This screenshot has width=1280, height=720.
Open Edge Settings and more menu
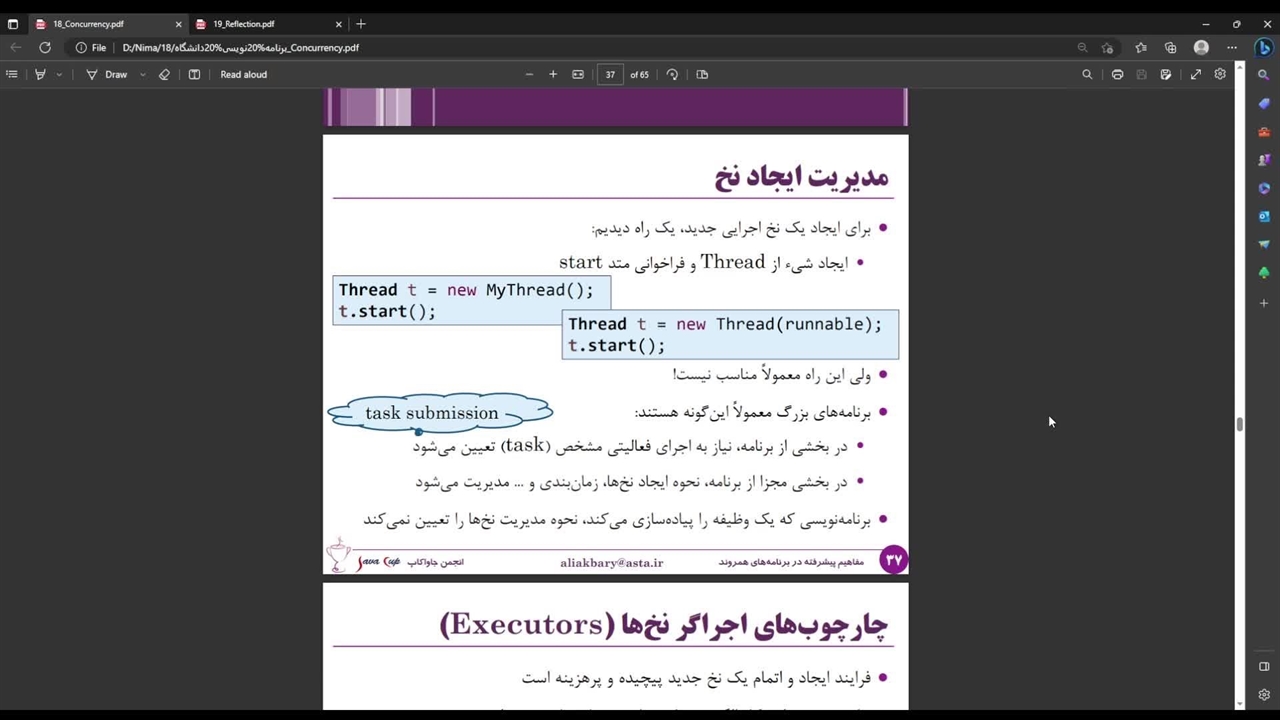[x=1232, y=47]
